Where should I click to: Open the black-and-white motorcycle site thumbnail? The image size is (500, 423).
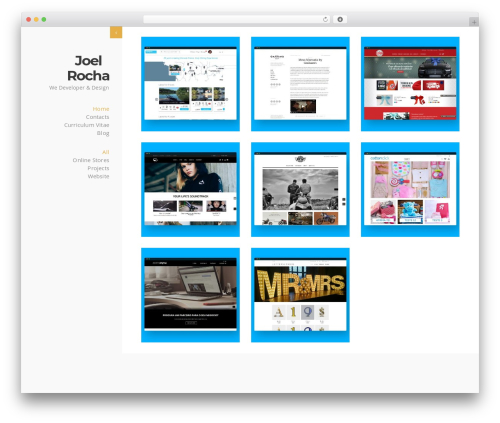point(300,189)
